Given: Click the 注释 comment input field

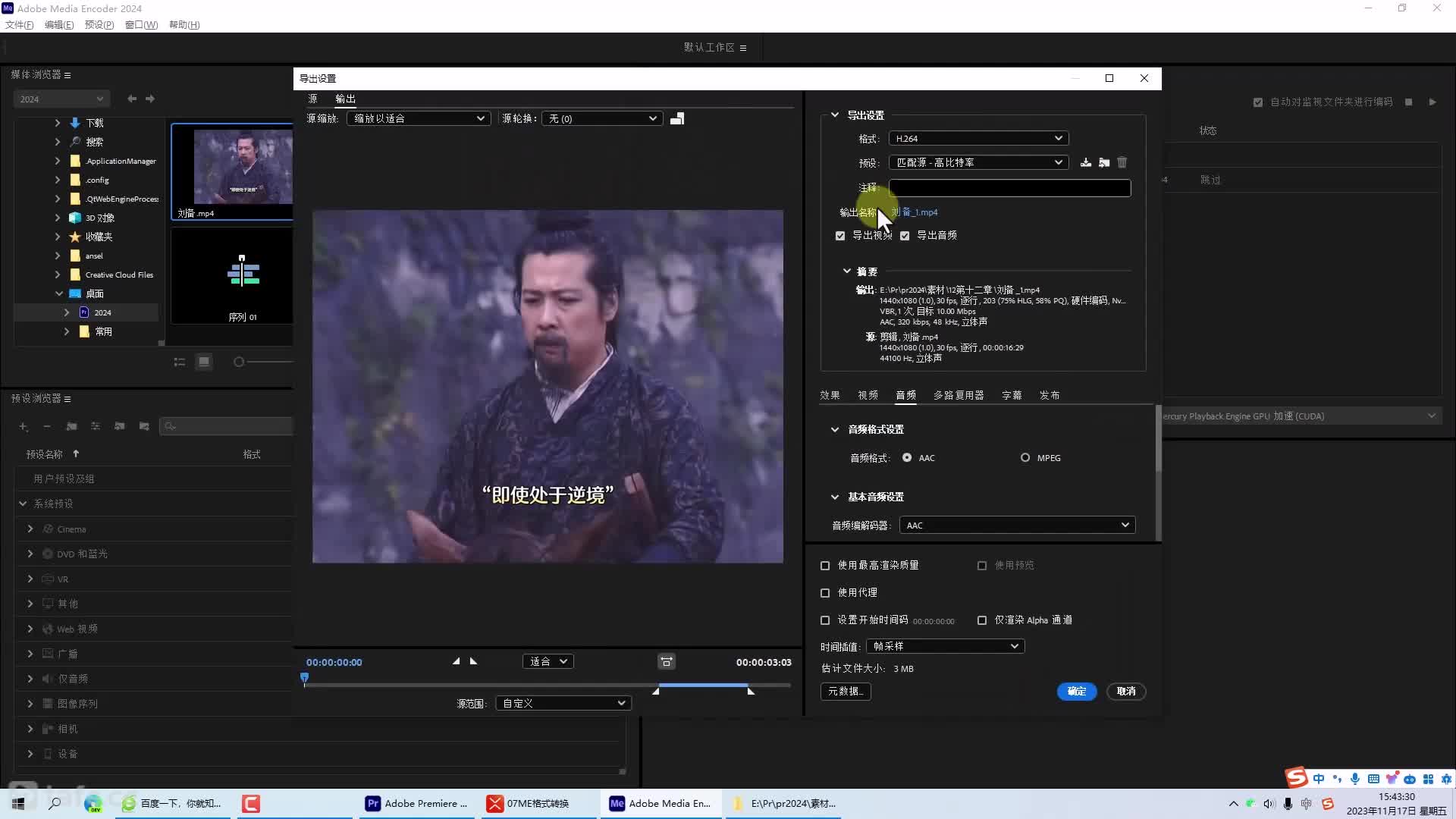Looking at the screenshot, I should click(x=1009, y=187).
